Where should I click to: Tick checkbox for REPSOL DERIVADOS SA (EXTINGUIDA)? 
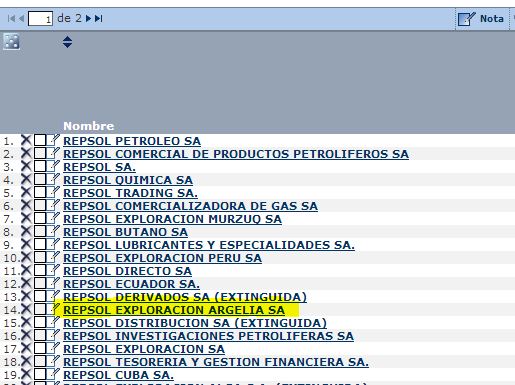point(40,296)
